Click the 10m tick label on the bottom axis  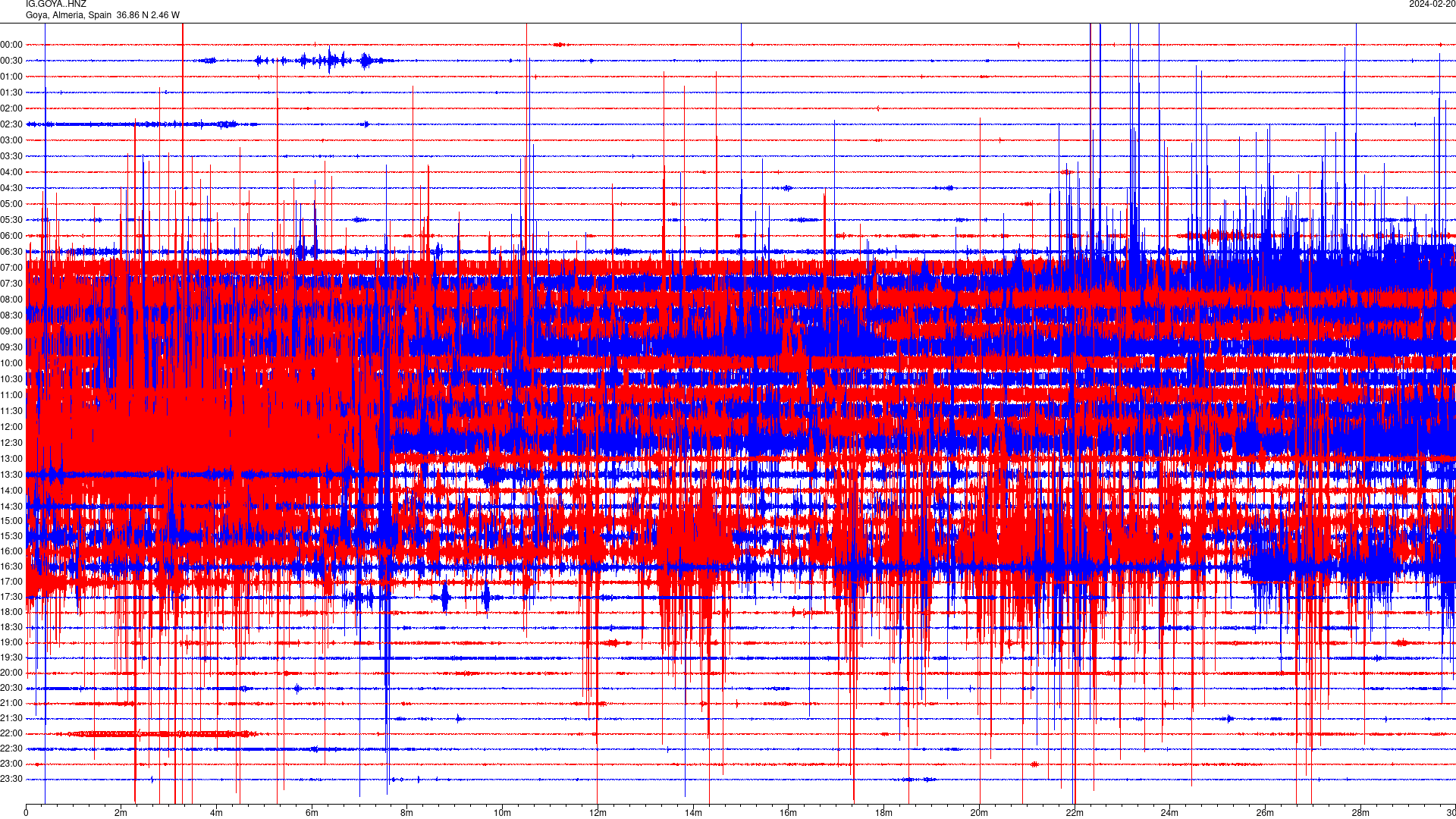click(x=502, y=813)
